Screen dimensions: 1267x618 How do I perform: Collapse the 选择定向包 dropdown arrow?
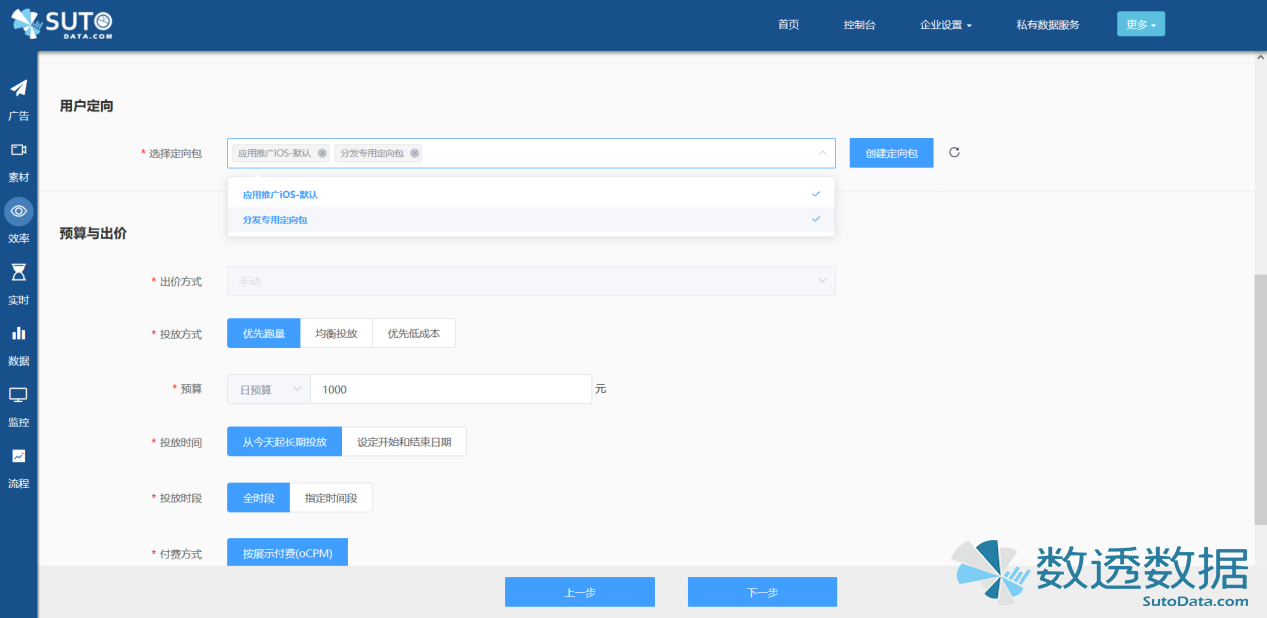tap(822, 153)
